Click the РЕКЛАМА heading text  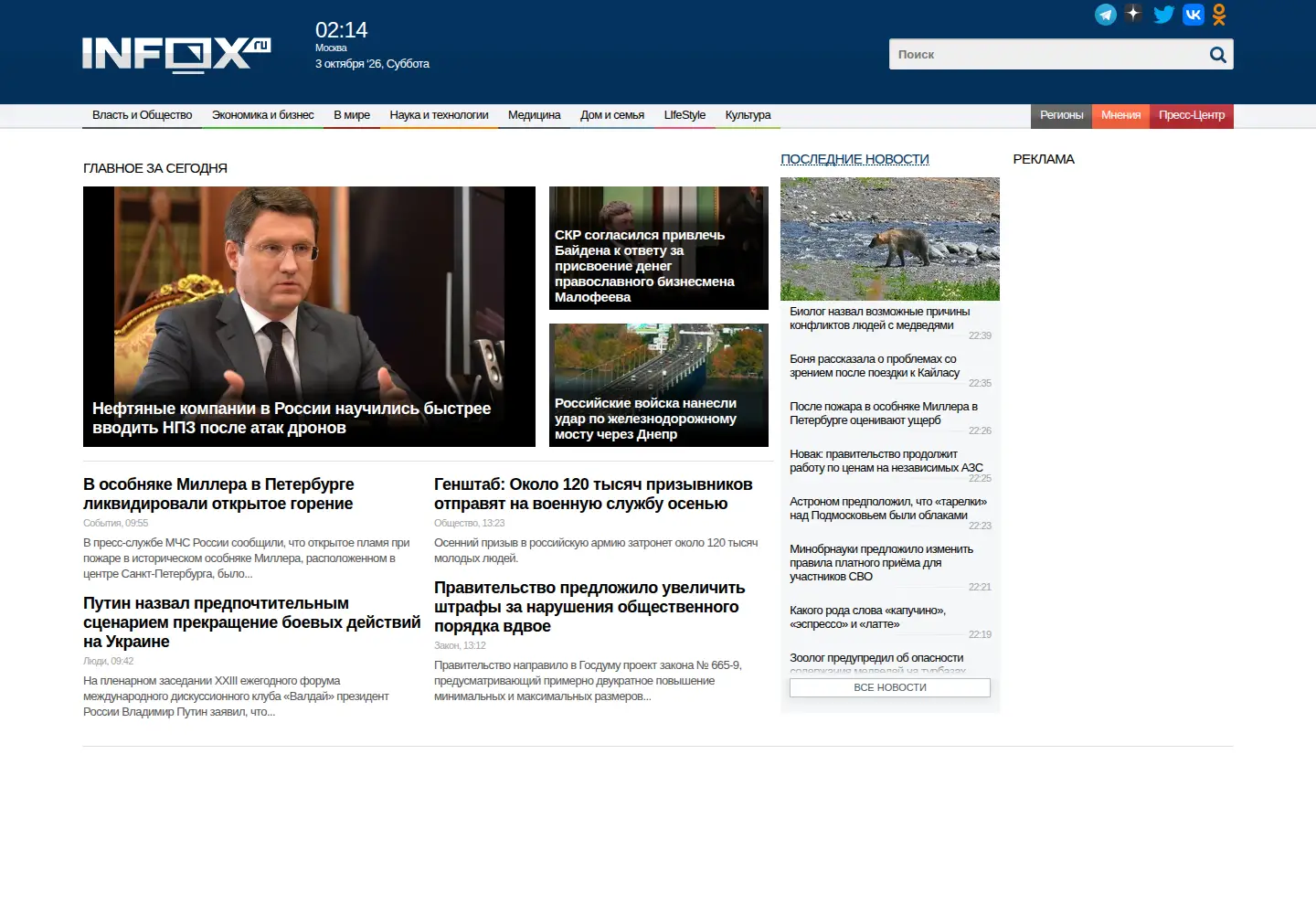point(1044,159)
